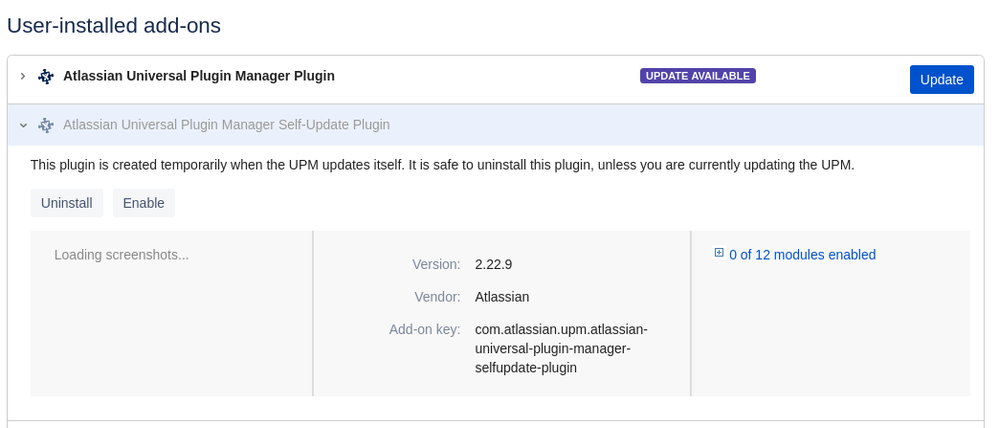The height and width of the screenshot is (428, 999).
Task: Click the UPDATE AVAILABLE badge
Action: pos(698,76)
